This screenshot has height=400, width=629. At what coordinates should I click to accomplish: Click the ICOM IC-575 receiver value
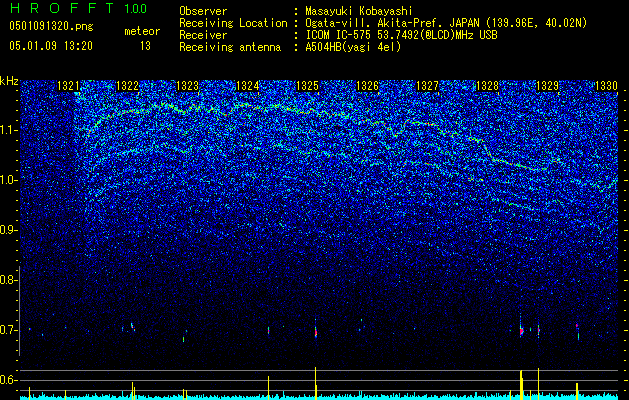point(402,35)
